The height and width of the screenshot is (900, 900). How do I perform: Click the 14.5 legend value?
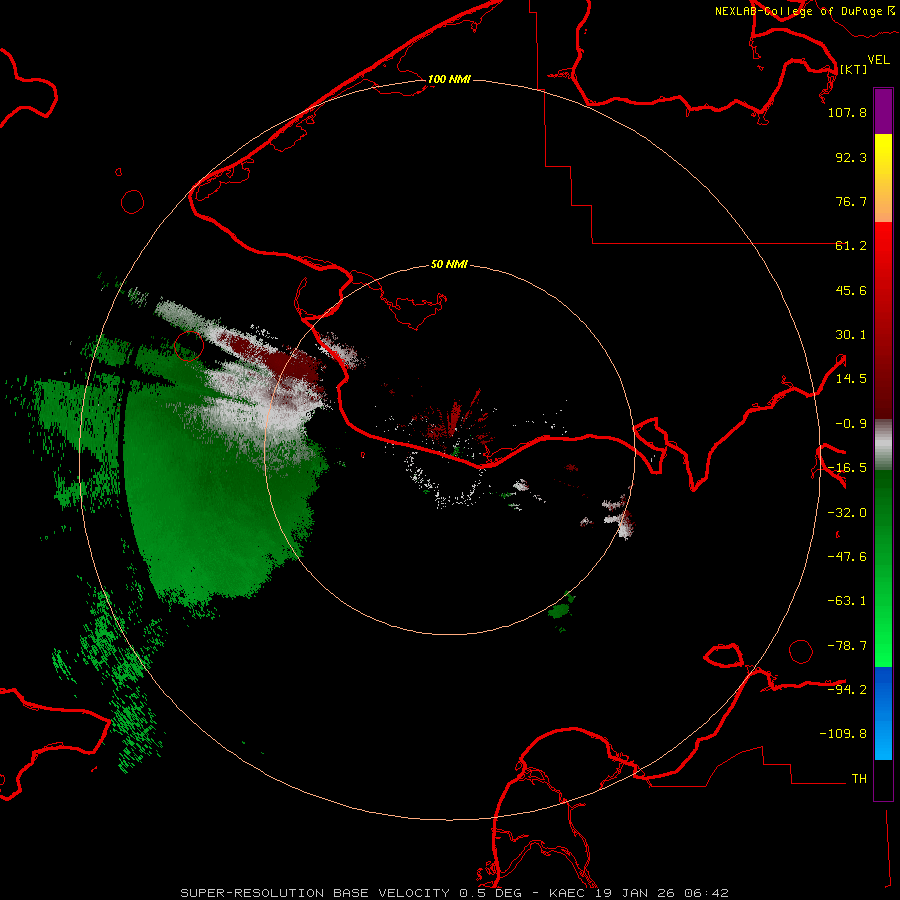click(x=851, y=379)
